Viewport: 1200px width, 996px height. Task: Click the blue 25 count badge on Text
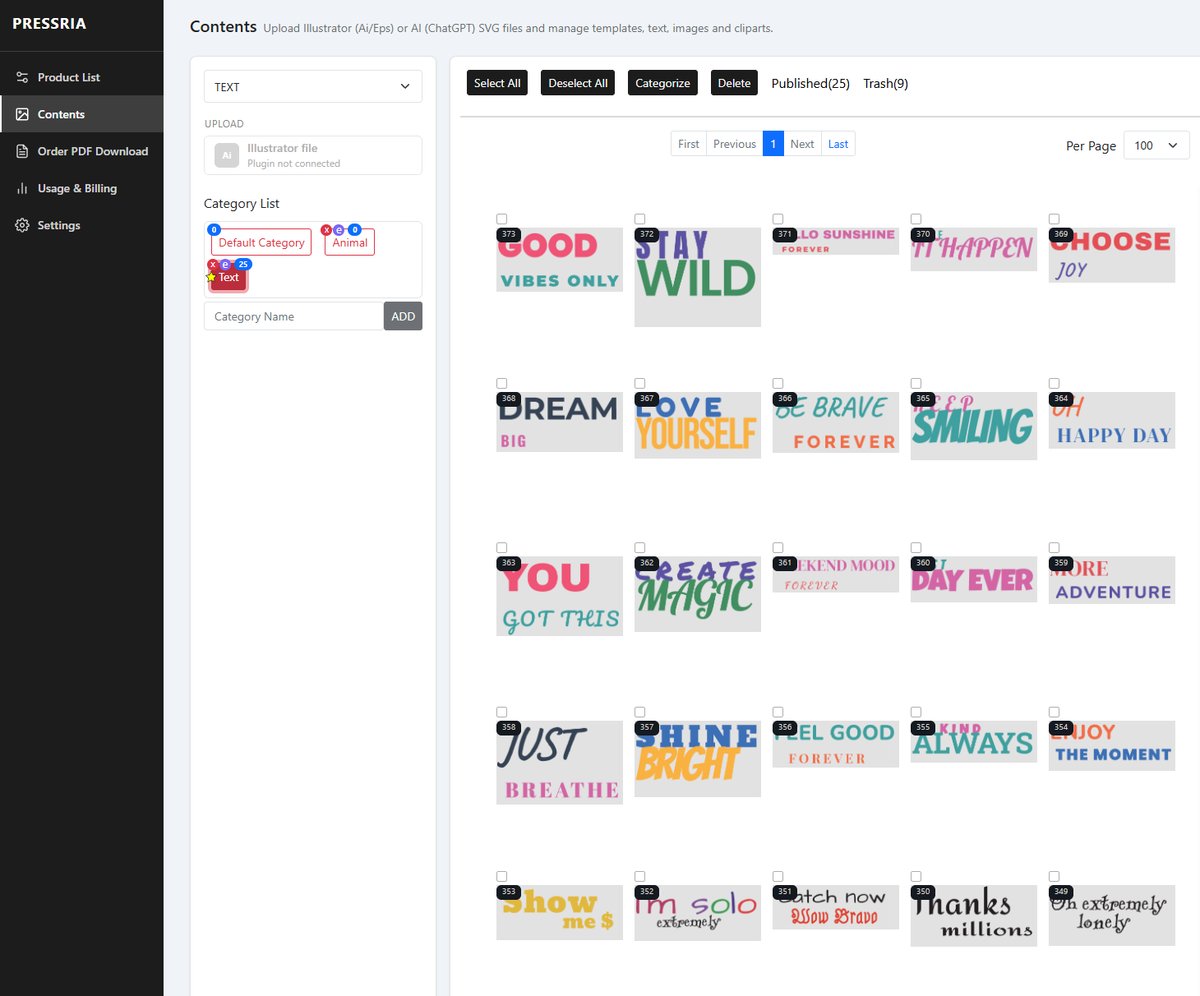(x=243, y=265)
